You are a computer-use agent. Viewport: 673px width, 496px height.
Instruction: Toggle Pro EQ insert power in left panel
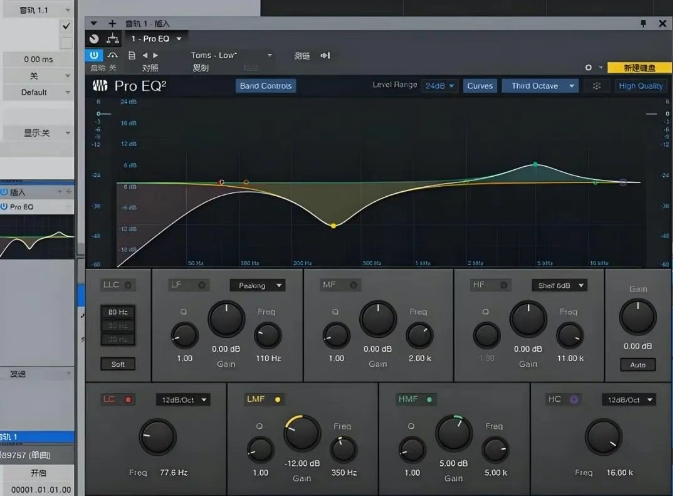point(4,207)
